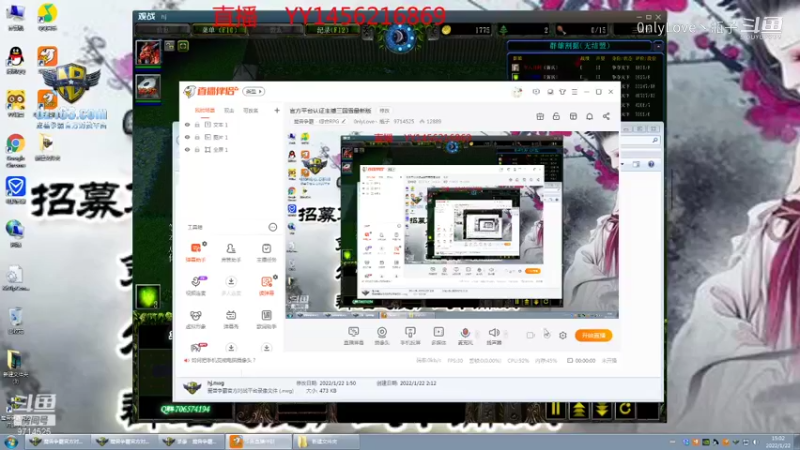
Task: Click the gift box icon above the preview
Action: pyautogui.click(x=540, y=116)
